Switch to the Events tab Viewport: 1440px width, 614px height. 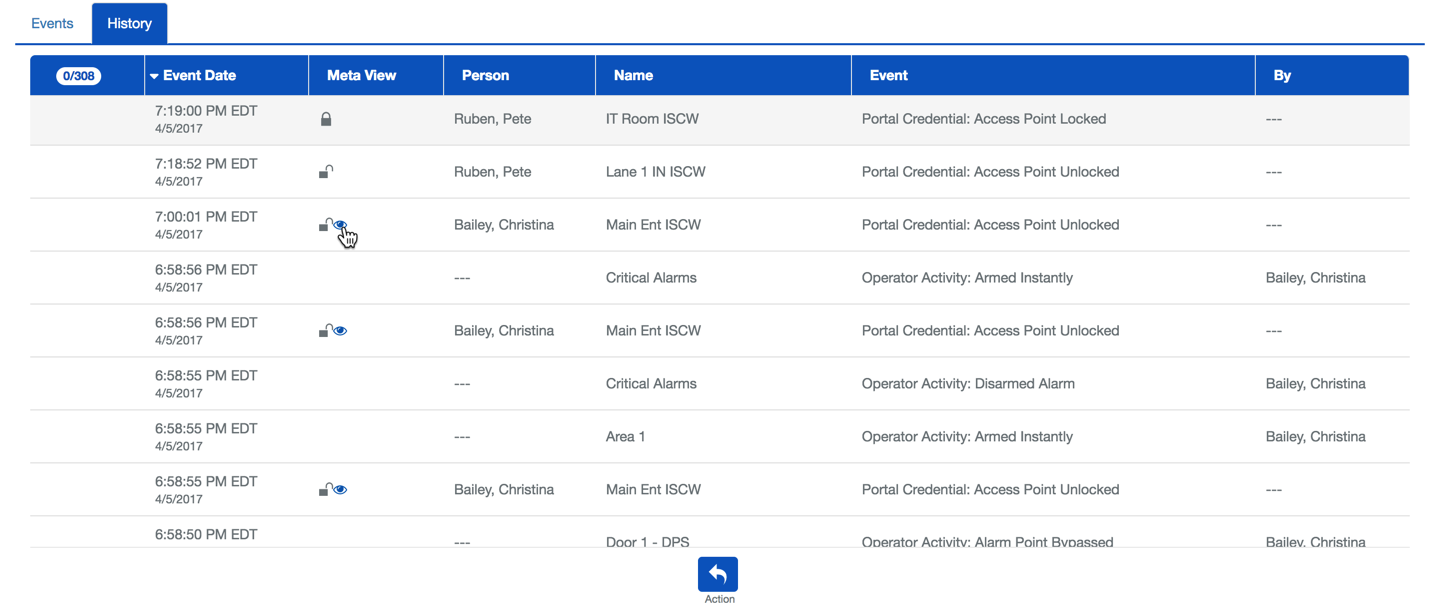pyautogui.click(x=52, y=23)
